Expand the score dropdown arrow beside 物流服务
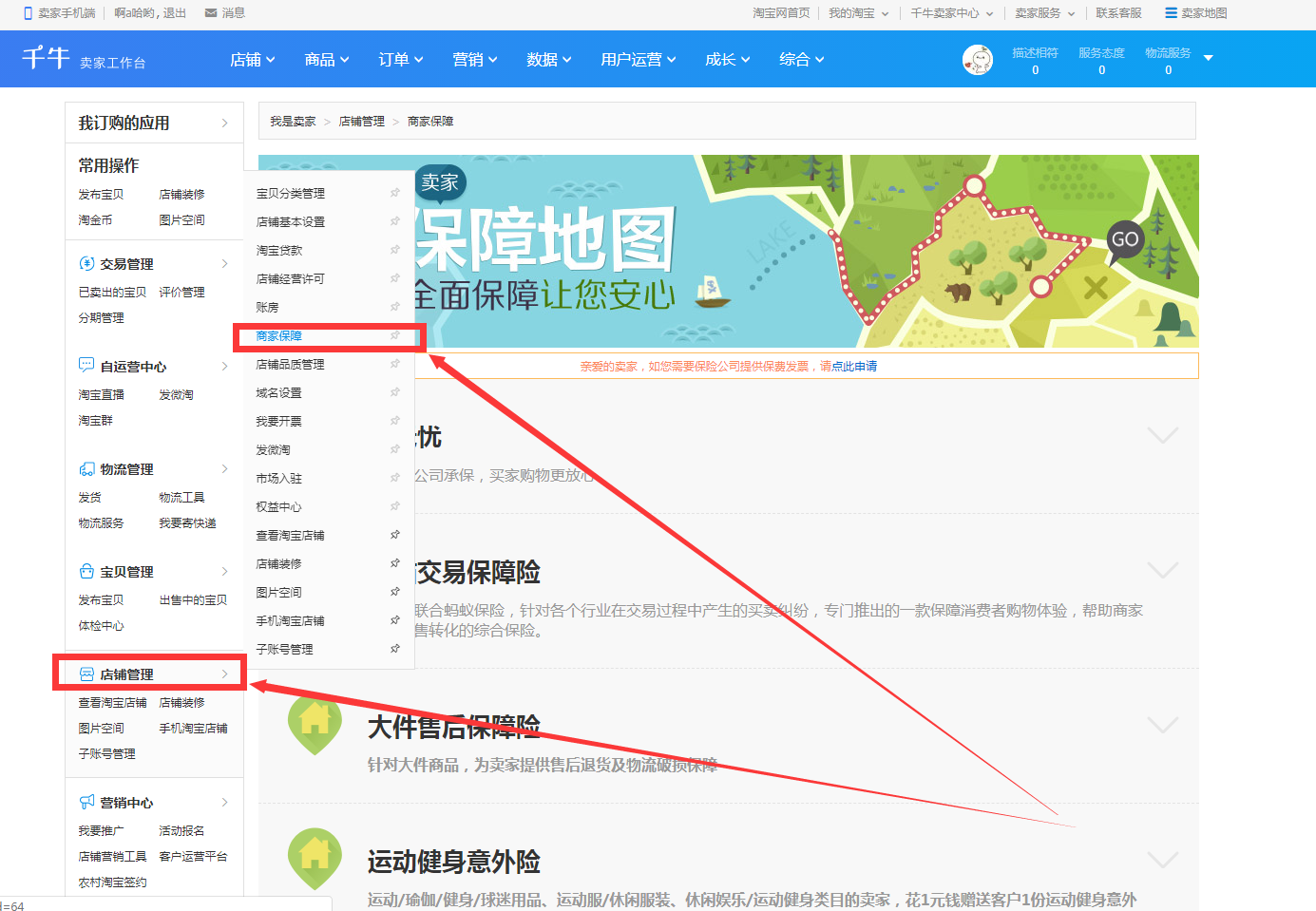 pos(1209,58)
